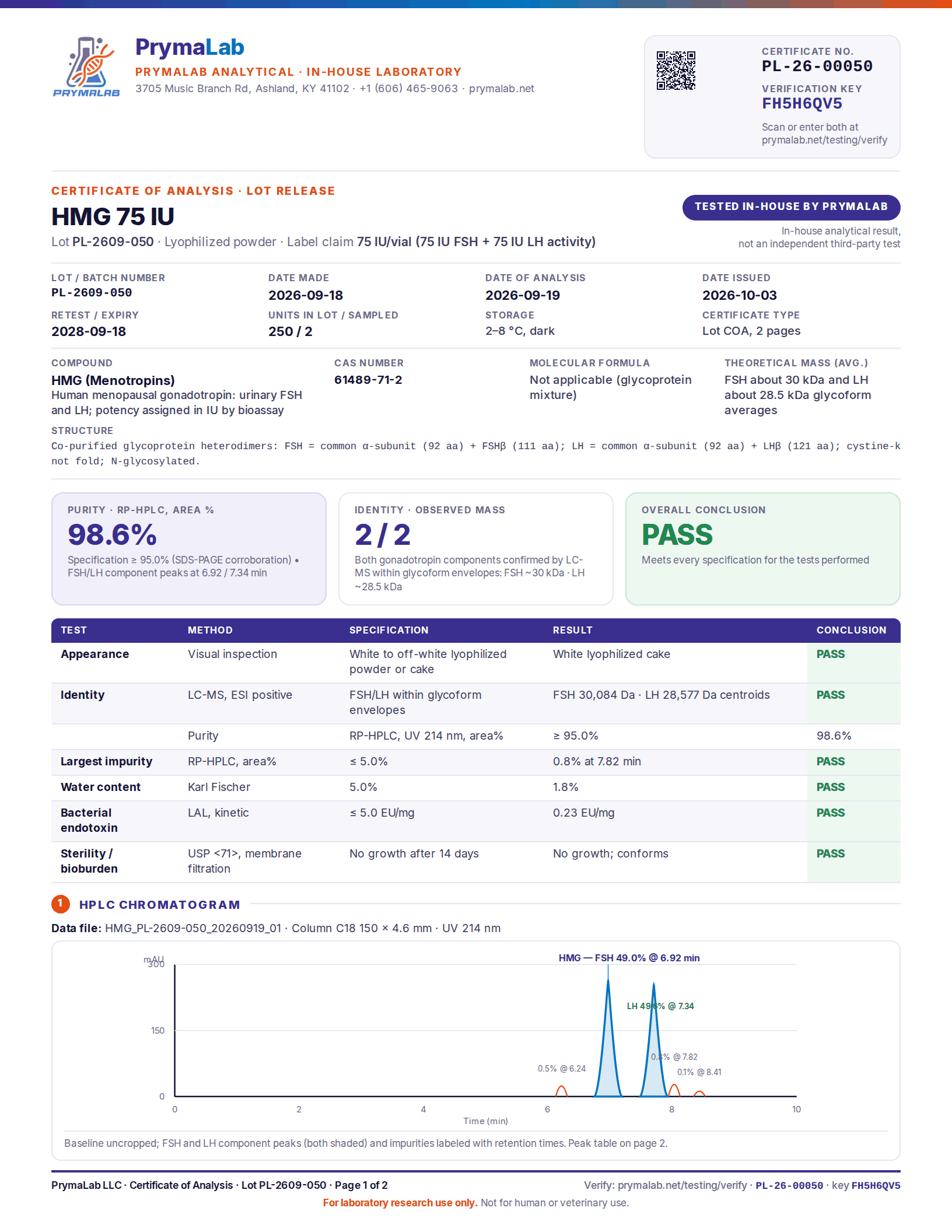The width and height of the screenshot is (952, 1232).
Task: Click the Date of Analysis value 2026-09-19
Action: 522,295
